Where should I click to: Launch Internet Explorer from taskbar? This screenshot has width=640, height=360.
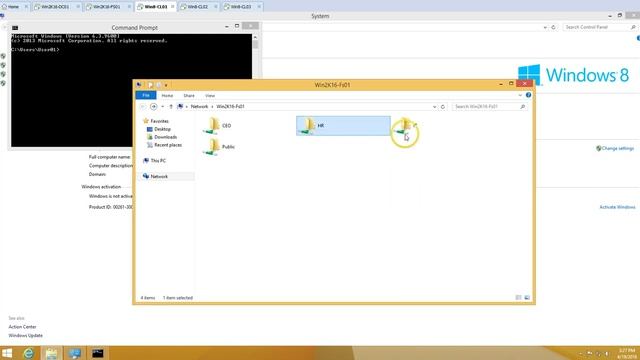click(x=28, y=353)
